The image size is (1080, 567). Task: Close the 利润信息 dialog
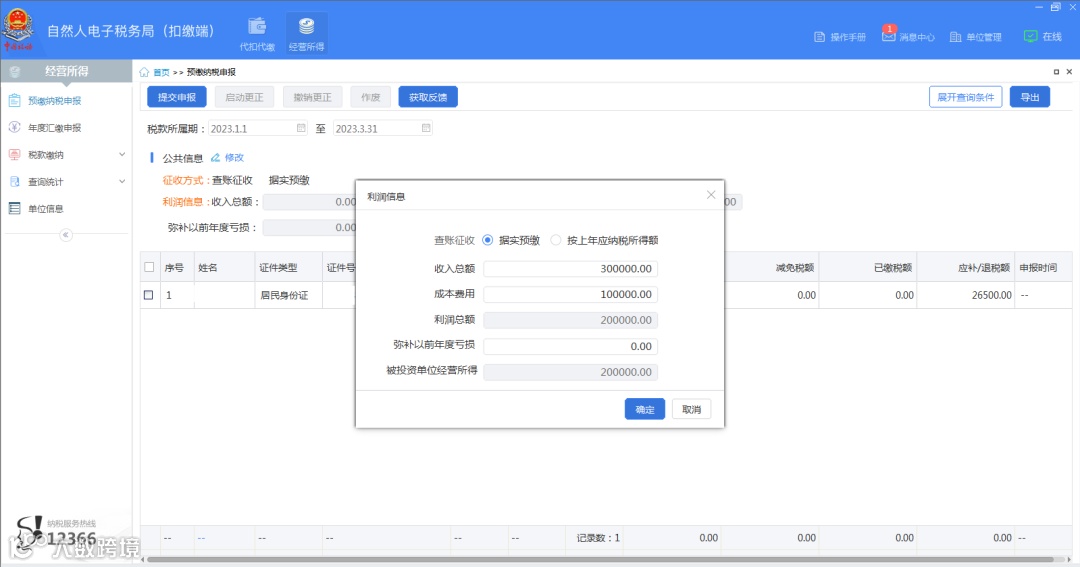coord(711,195)
